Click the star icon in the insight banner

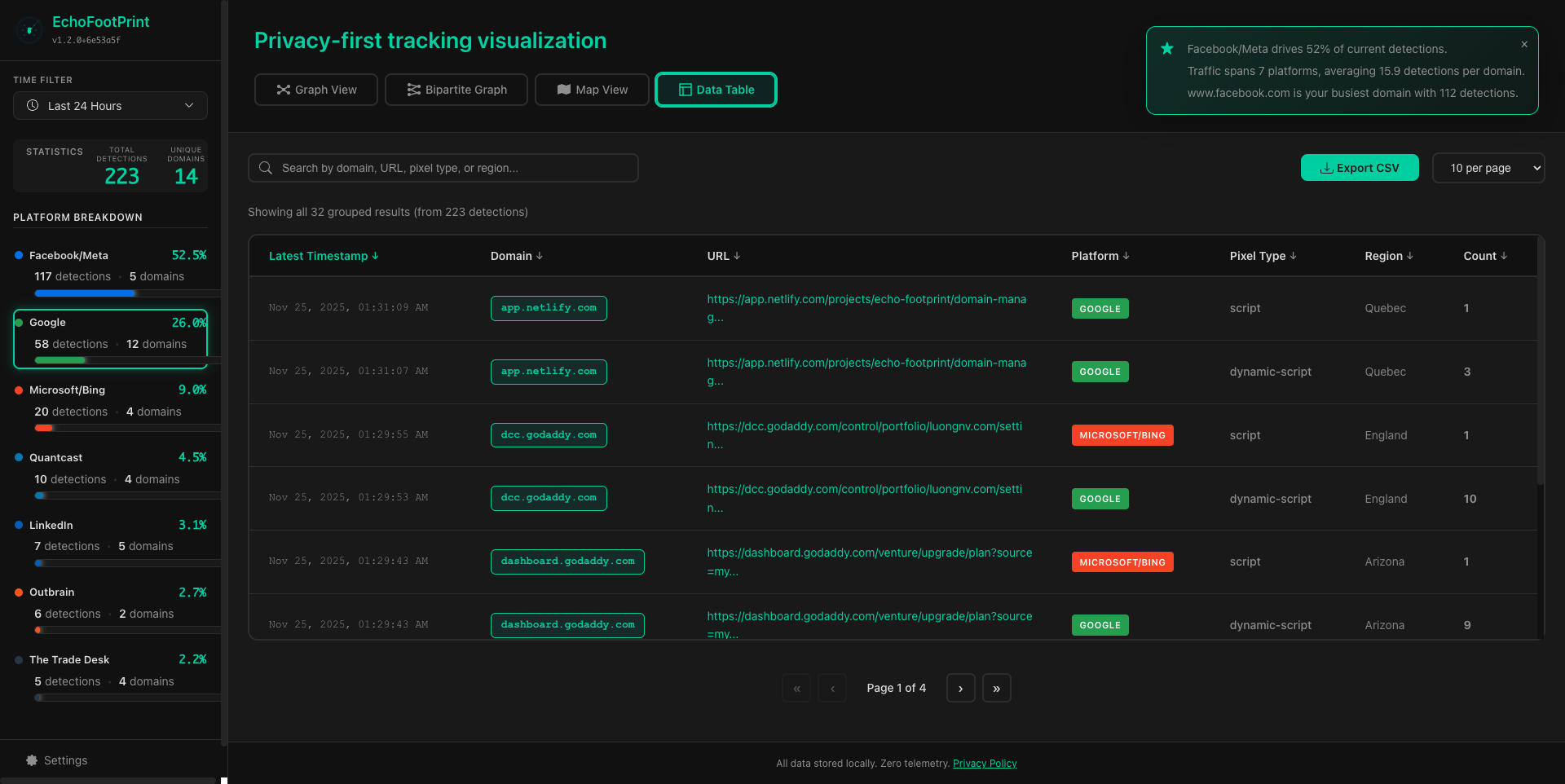coord(1167,49)
